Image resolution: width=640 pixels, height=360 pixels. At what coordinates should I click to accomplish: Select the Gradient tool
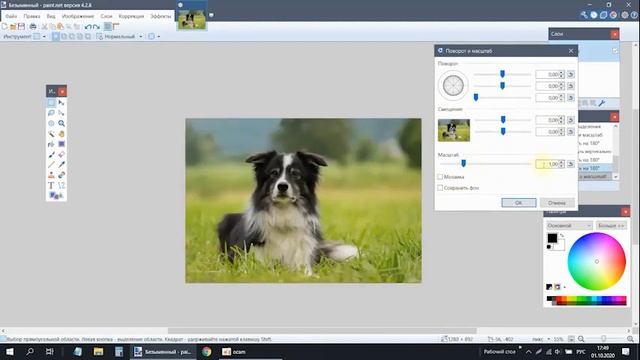click(61, 144)
